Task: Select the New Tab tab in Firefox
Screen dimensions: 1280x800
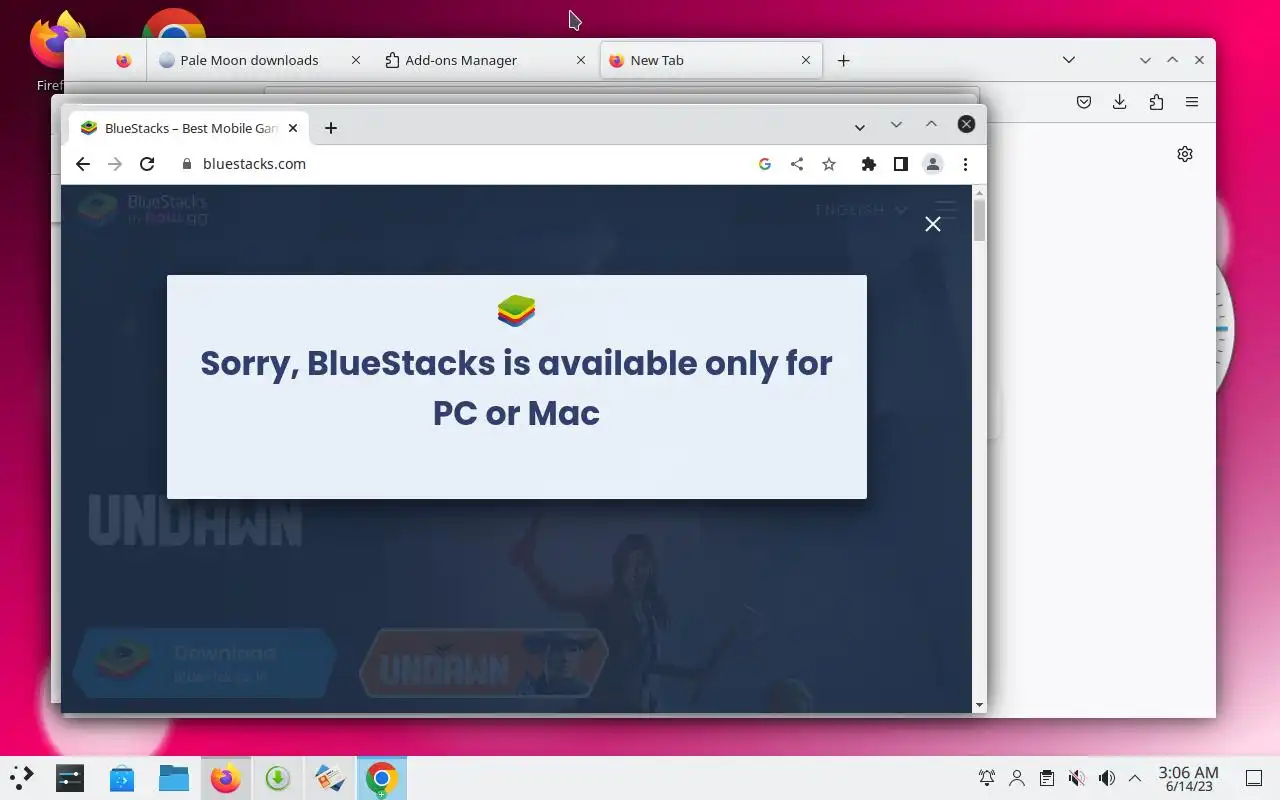Action: pyautogui.click(x=711, y=60)
